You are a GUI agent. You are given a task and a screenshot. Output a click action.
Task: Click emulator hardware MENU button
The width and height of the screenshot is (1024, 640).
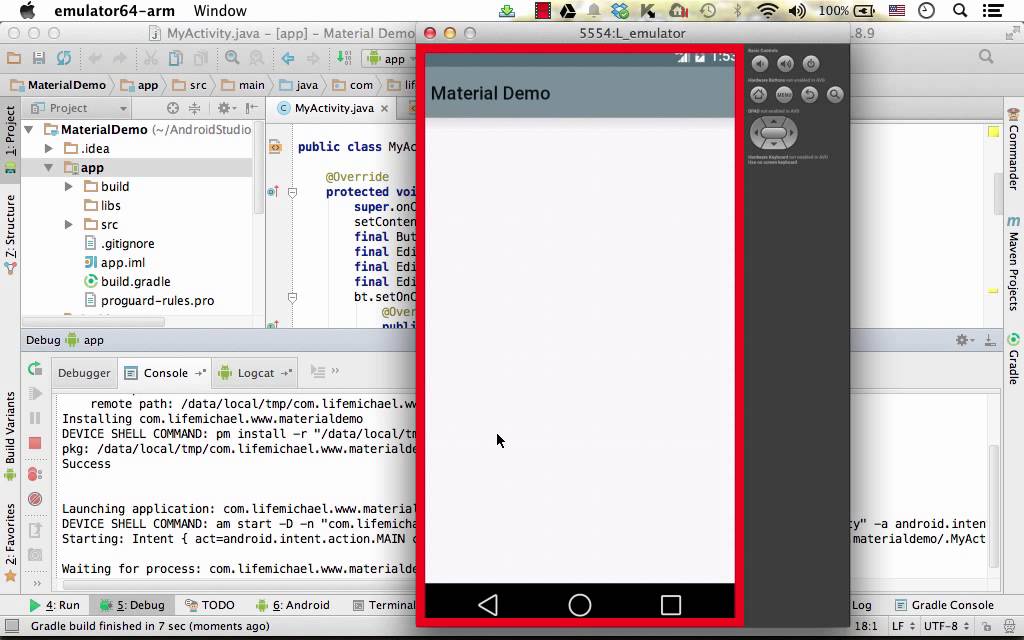point(784,95)
